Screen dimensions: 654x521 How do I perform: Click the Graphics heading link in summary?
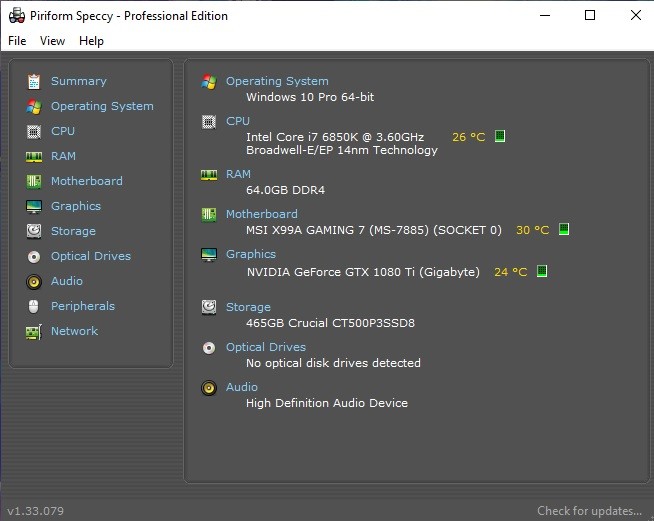[x=251, y=254]
